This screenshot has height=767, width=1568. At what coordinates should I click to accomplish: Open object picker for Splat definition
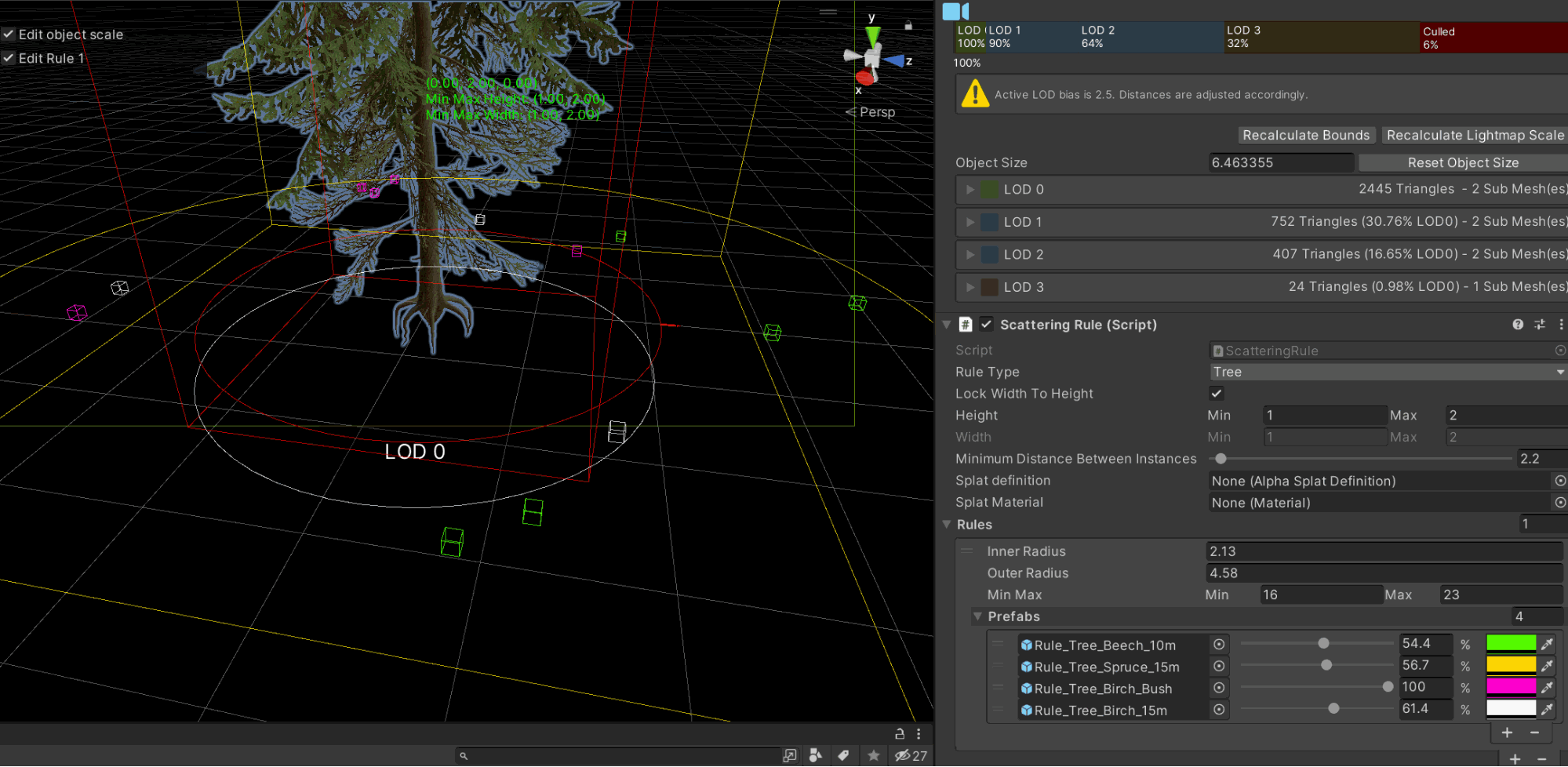(x=1560, y=481)
